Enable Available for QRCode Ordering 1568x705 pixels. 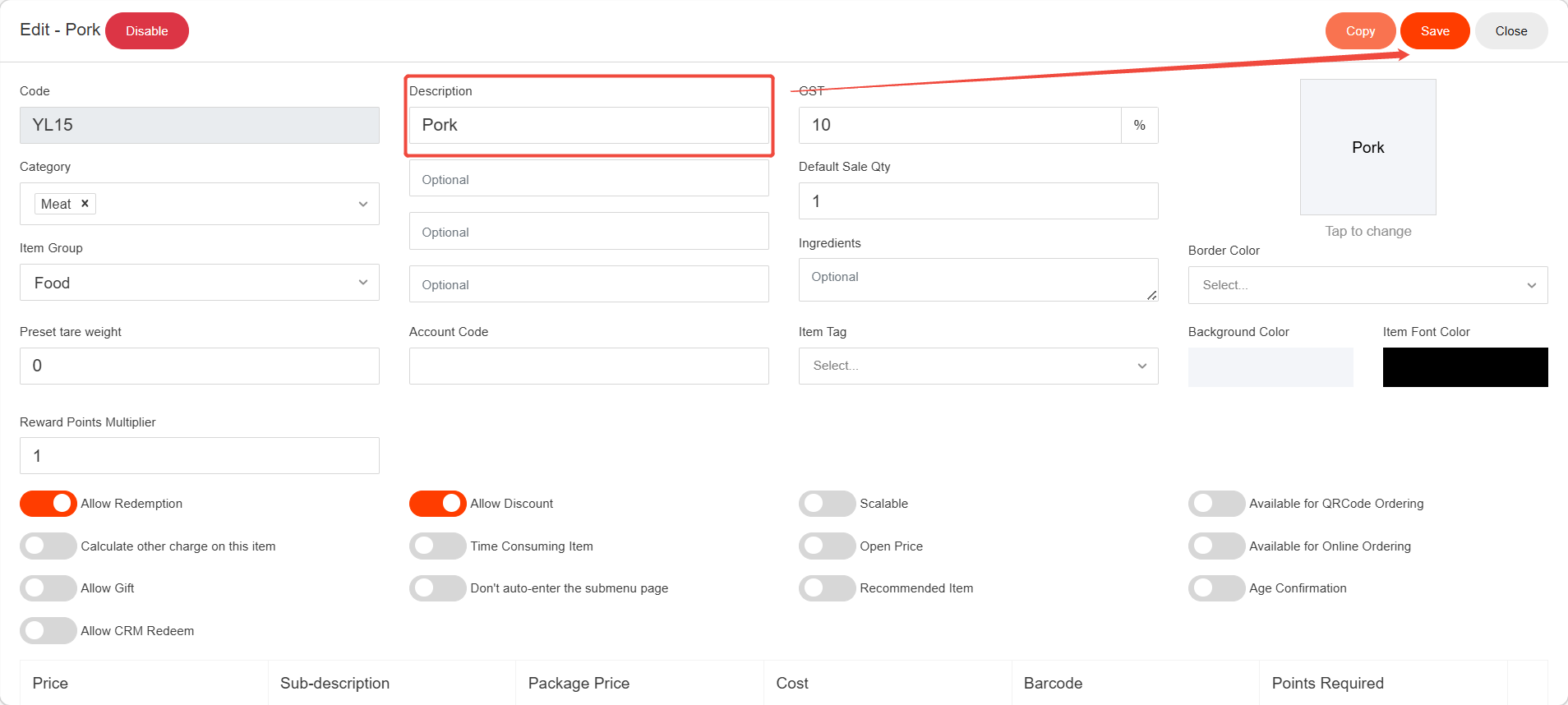(x=1216, y=504)
